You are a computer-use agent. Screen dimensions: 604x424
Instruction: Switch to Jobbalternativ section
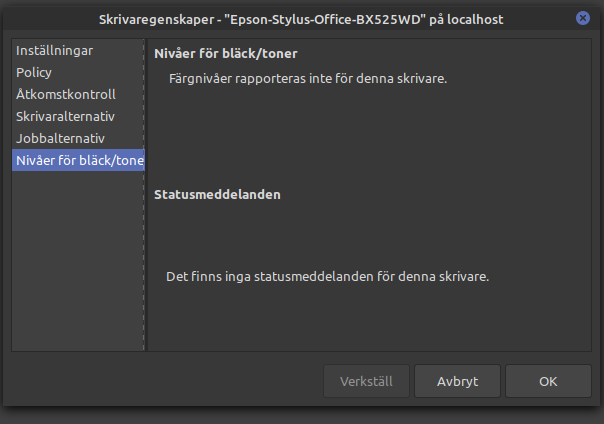pyautogui.click(x=78, y=138)
